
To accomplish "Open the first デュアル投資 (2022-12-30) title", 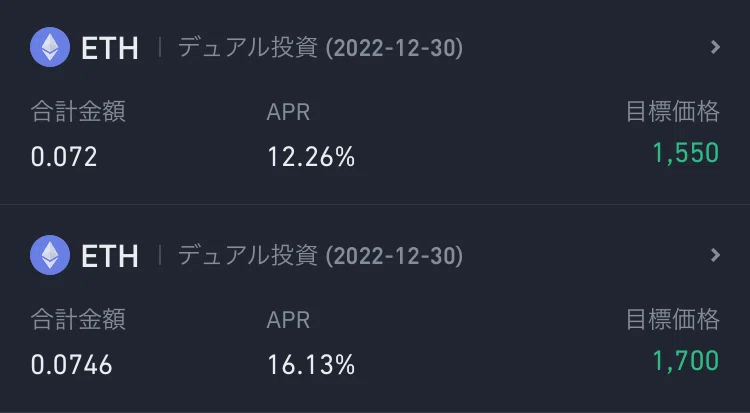I will pos(320,48).
